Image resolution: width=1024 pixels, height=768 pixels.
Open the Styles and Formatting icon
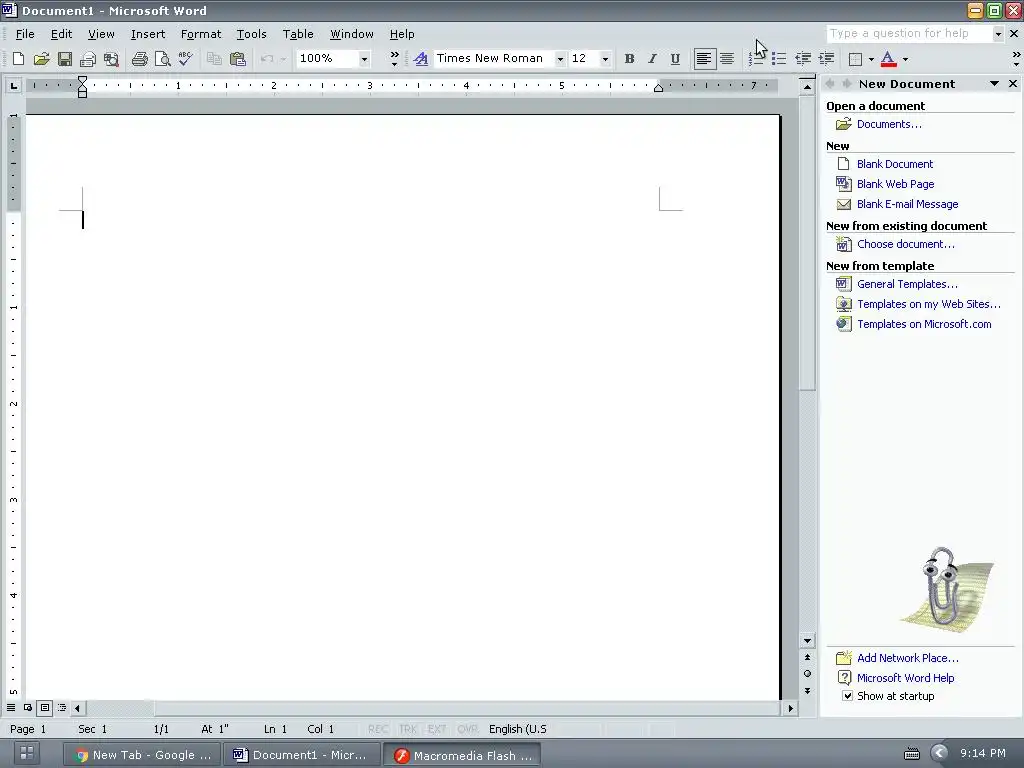(x=421, y=59)
